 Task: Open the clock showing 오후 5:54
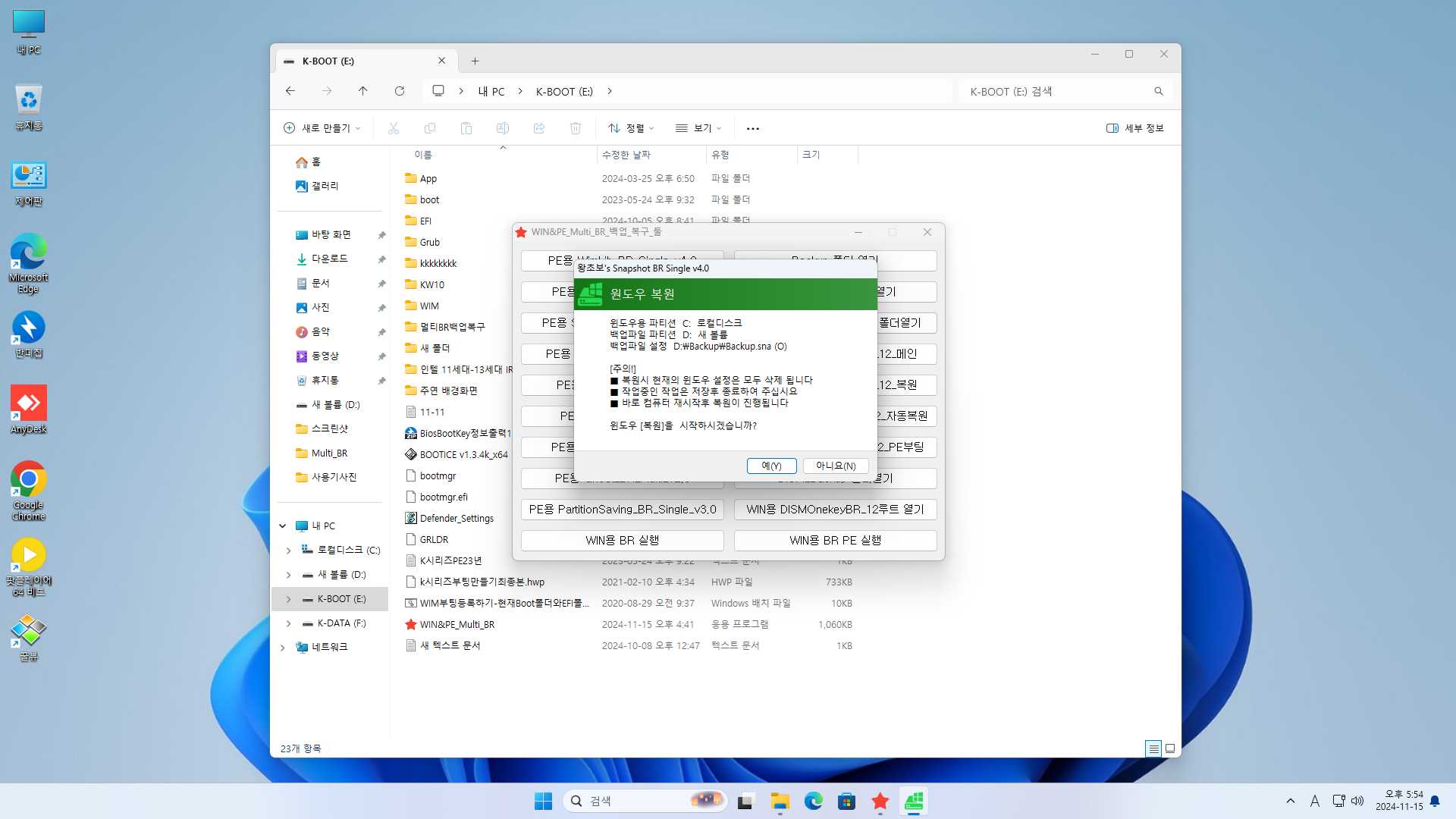[1399, 801]
